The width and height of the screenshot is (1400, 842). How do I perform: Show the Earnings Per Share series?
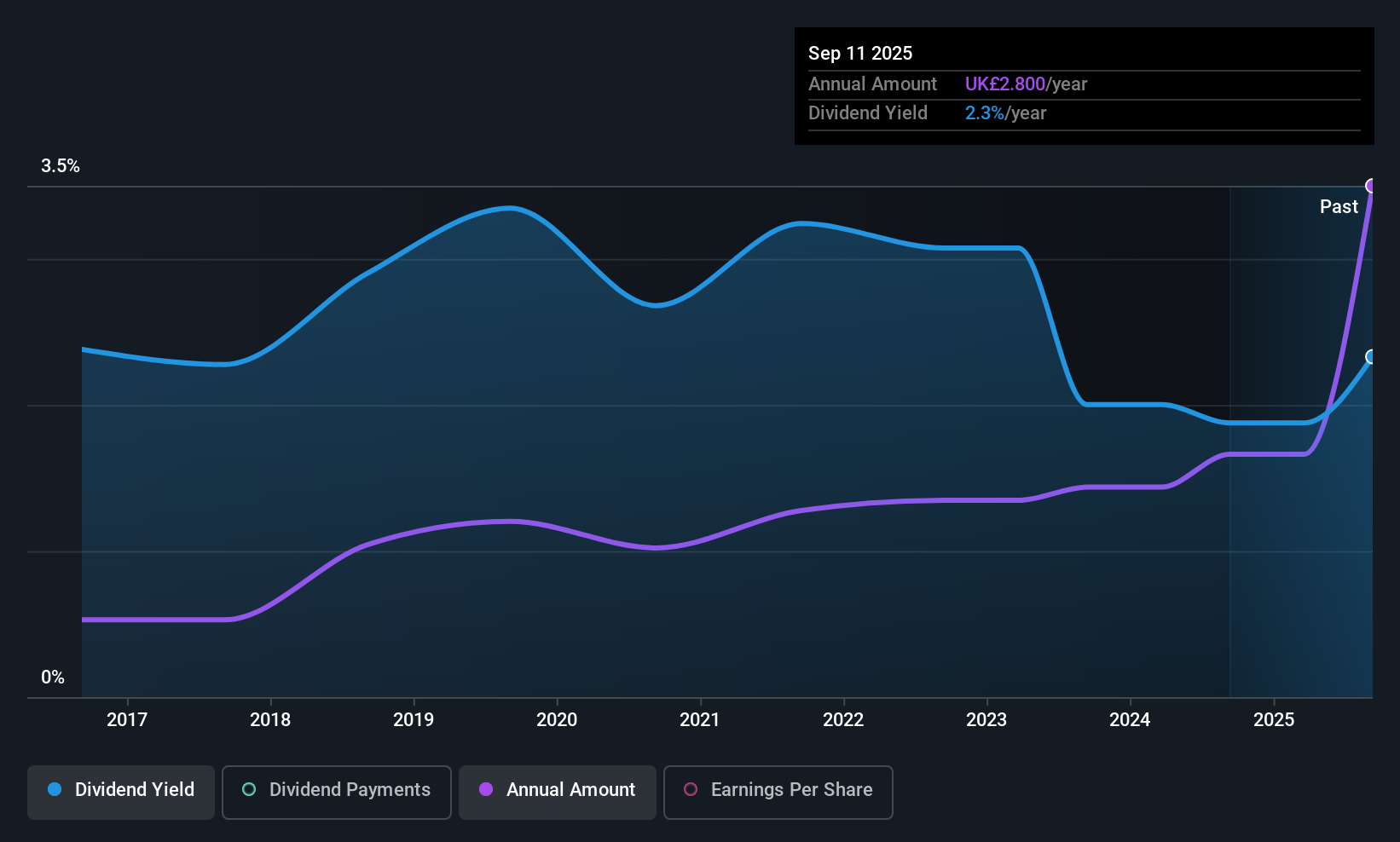pyautogui.click(x=778, y=790)
